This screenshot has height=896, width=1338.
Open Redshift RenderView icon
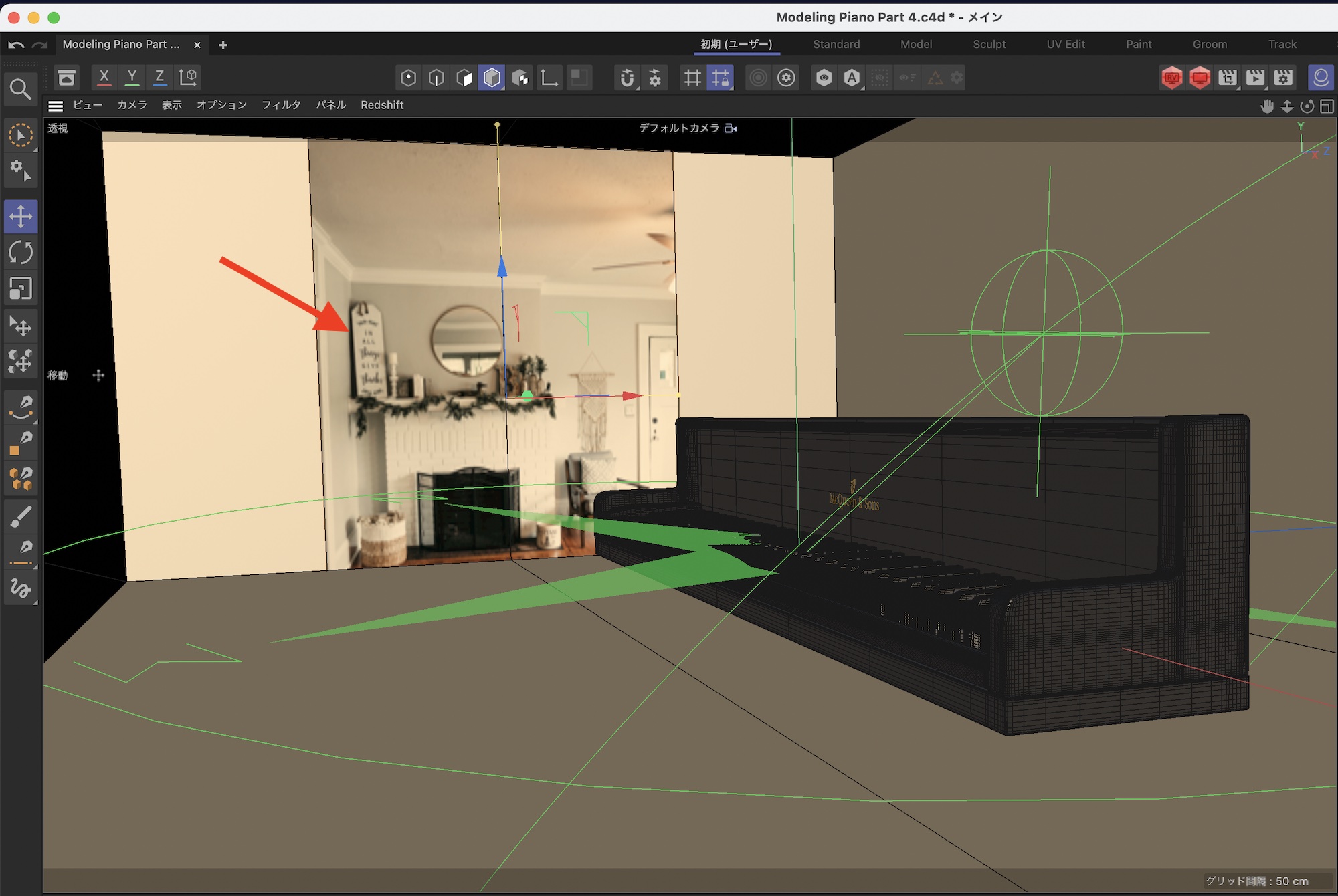point(1171,78)
